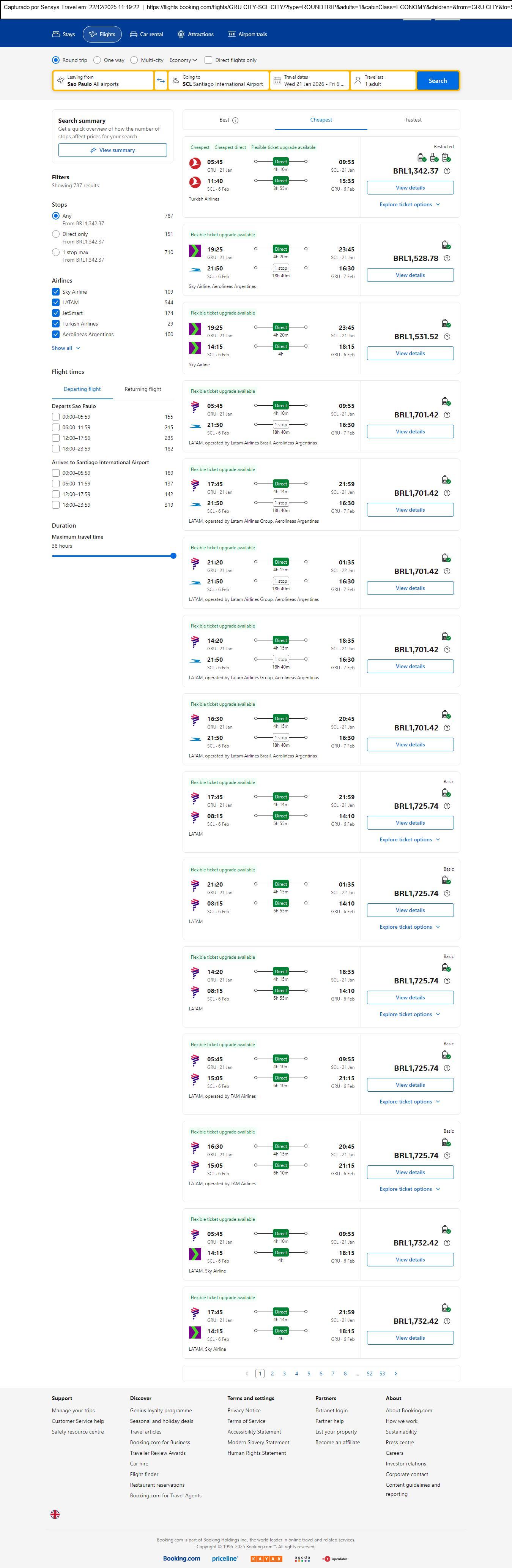Expand the Show all airlines list
Image resolution: width=512 pixels, height=1568 pixels.
(66, 348)
